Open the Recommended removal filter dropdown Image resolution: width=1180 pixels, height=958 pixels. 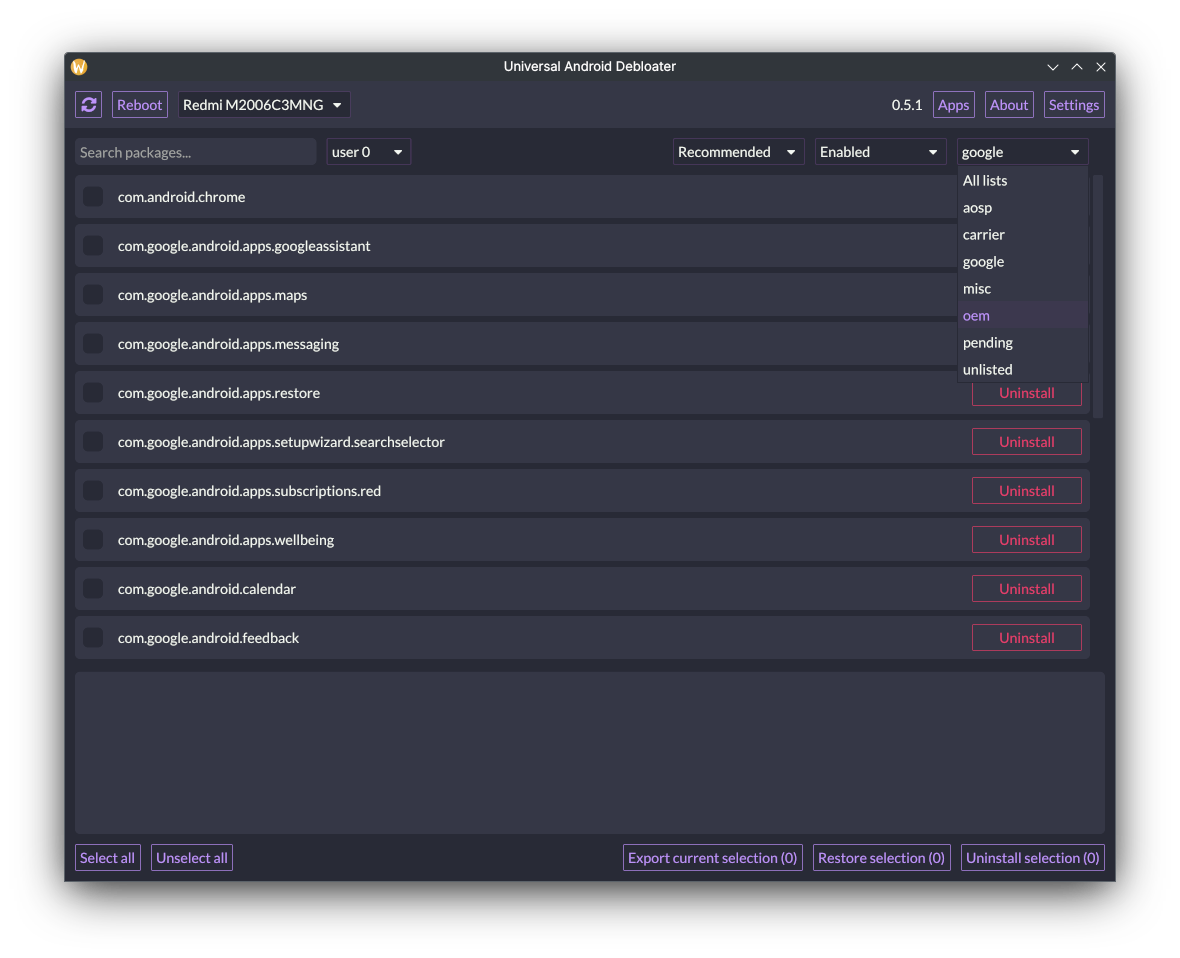738,152
